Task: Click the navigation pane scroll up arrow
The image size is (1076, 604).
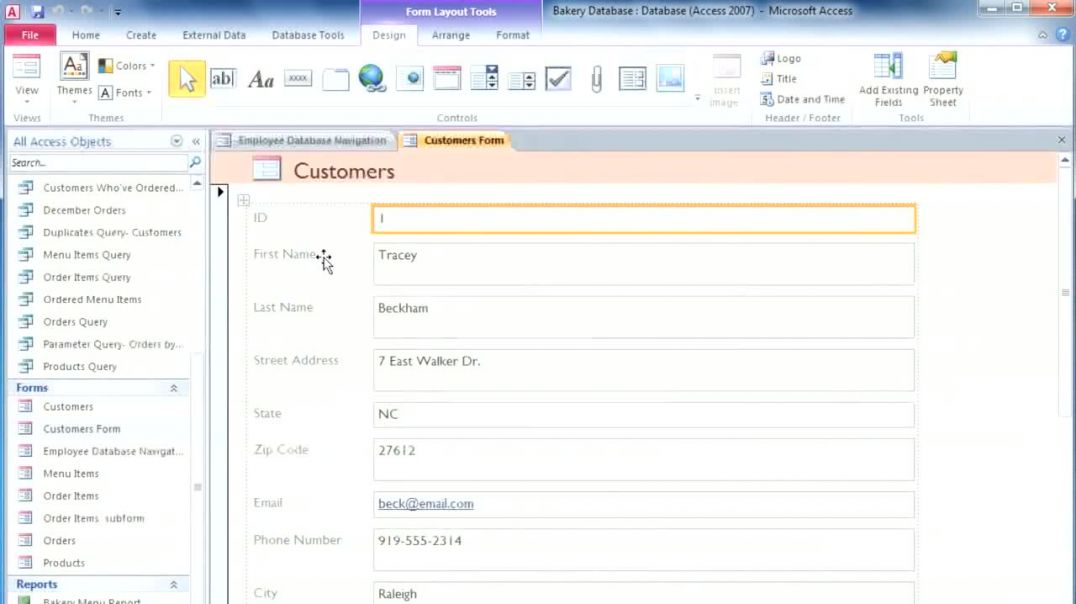Action: [x=197, y=183]
